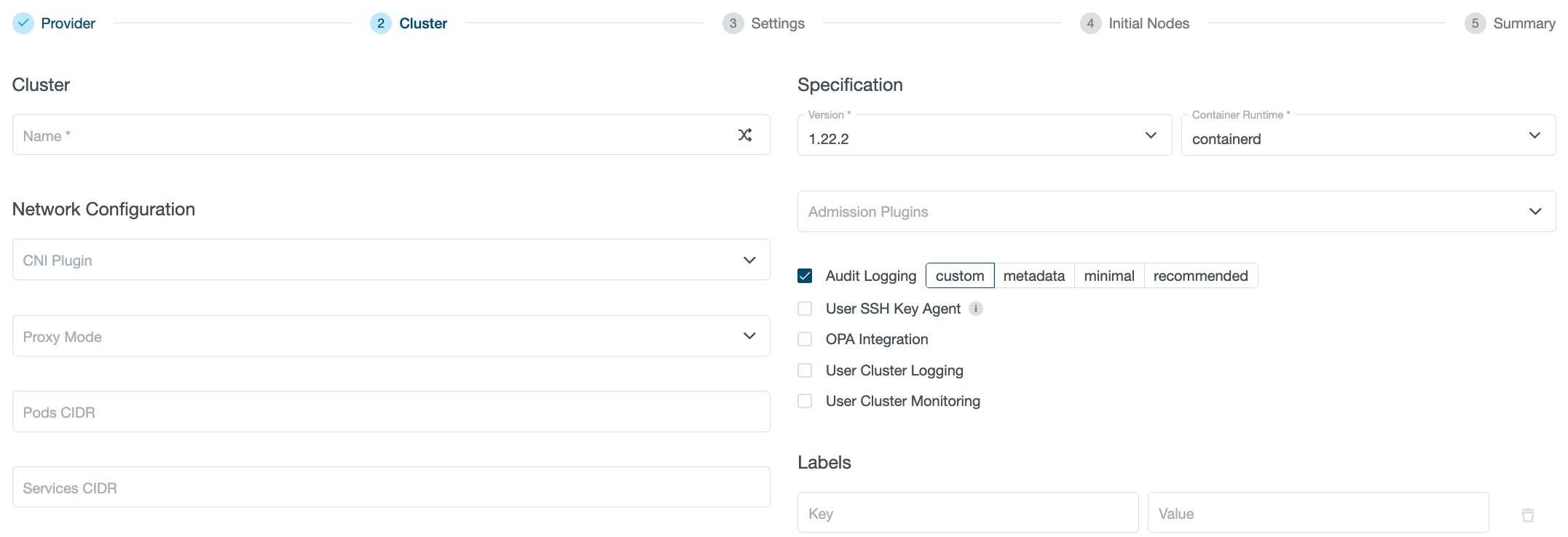Enable the OPA Integration checkbox
1568x537 pixels.
(805, 339)
